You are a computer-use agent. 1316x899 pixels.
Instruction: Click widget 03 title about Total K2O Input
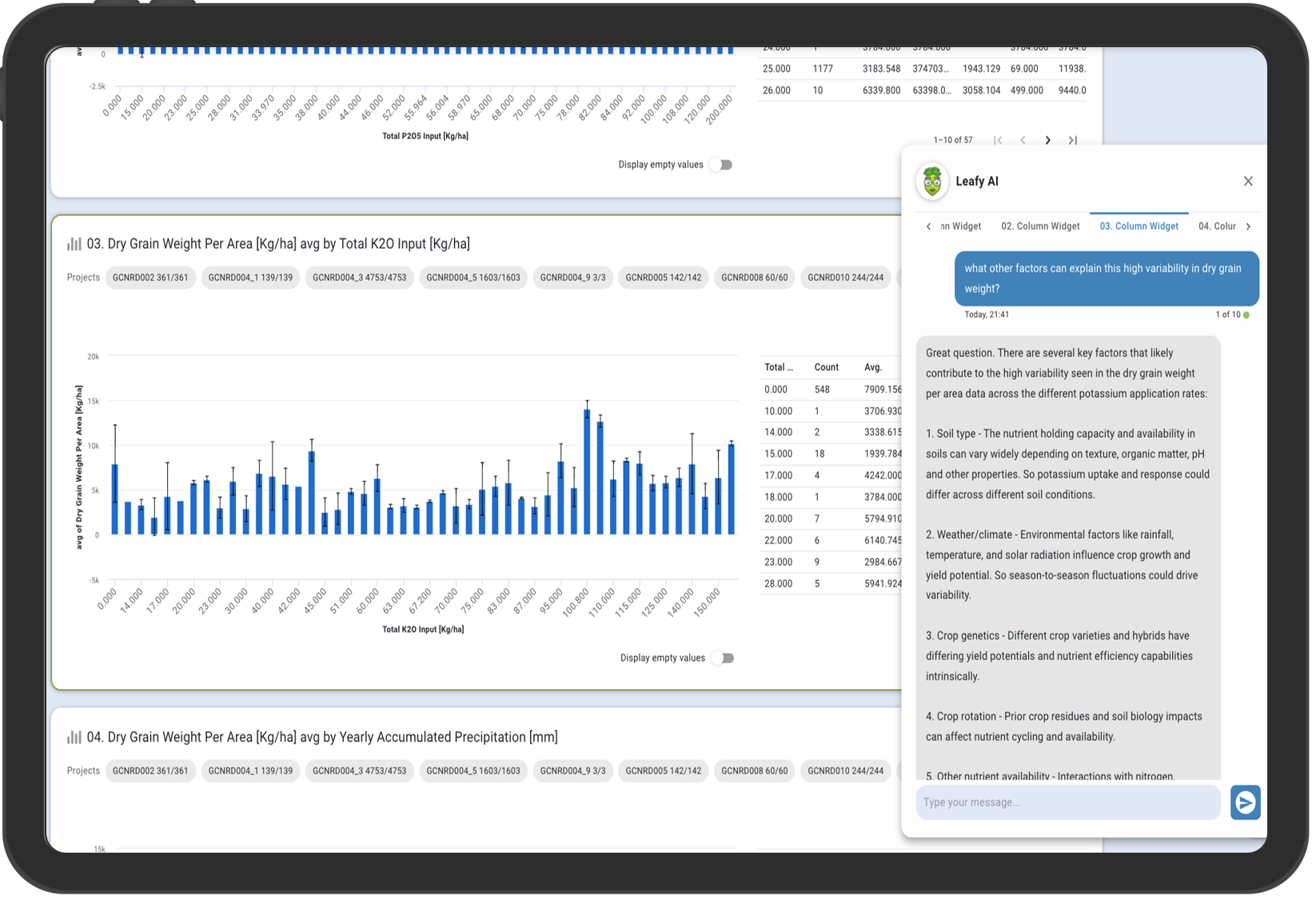coord(278,244)
